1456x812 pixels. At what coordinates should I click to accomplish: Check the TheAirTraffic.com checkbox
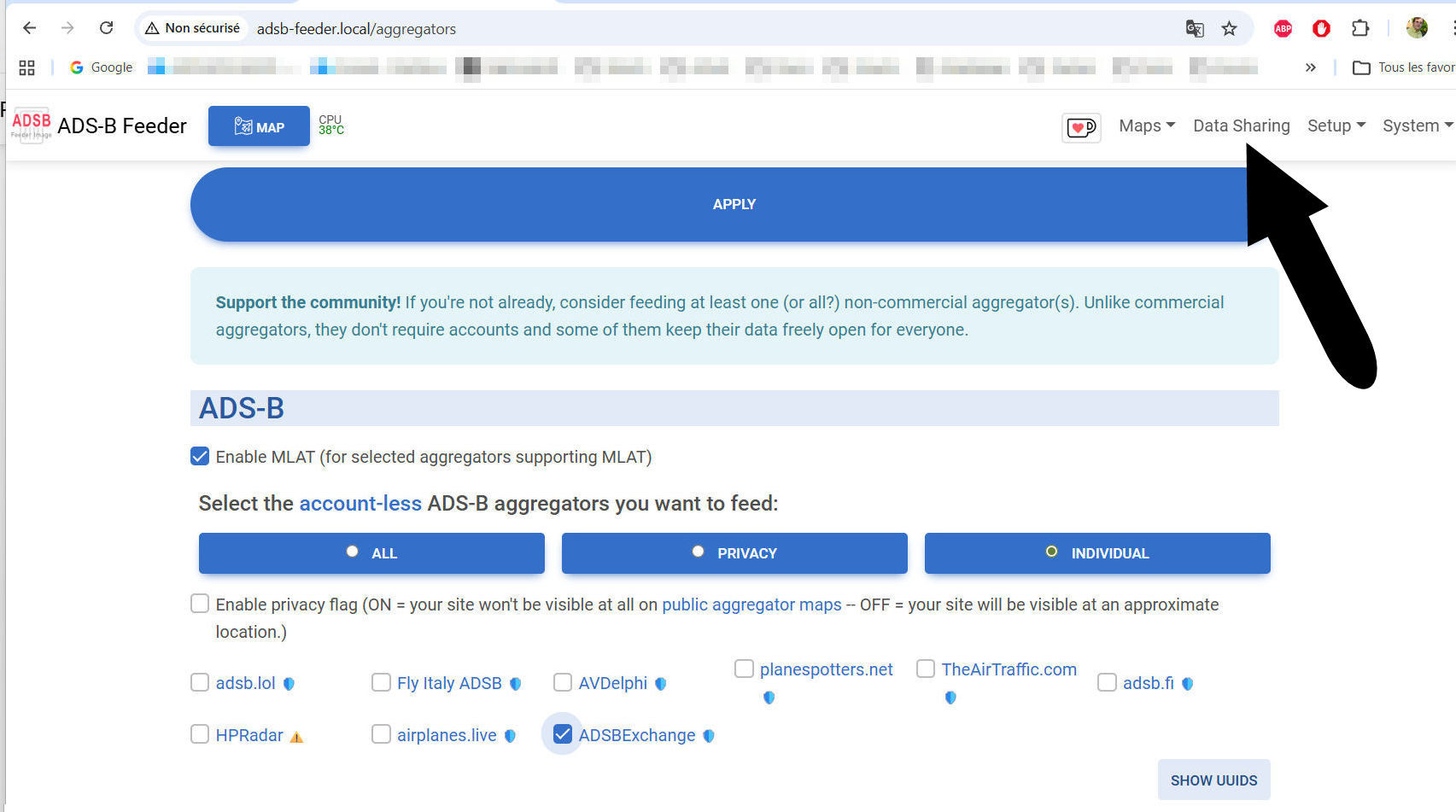click(926, 668)
